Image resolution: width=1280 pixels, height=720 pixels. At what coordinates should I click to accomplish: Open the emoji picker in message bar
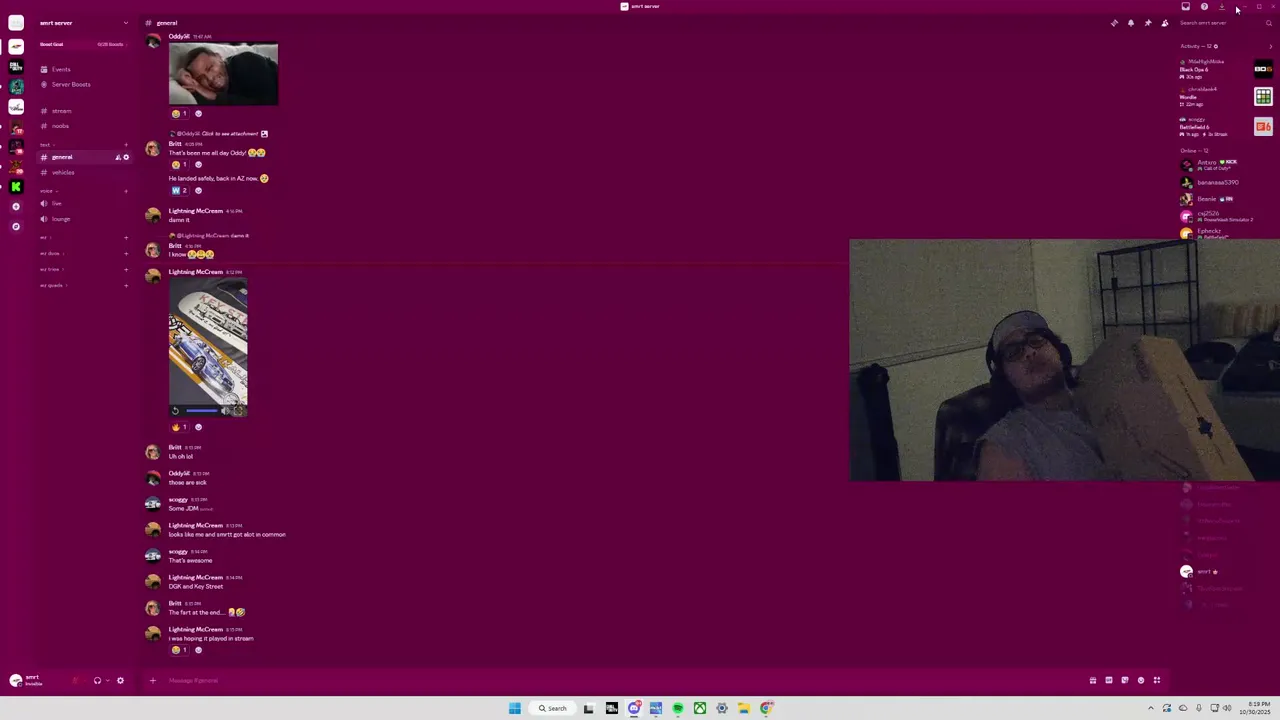click(x=1141, y=681)
